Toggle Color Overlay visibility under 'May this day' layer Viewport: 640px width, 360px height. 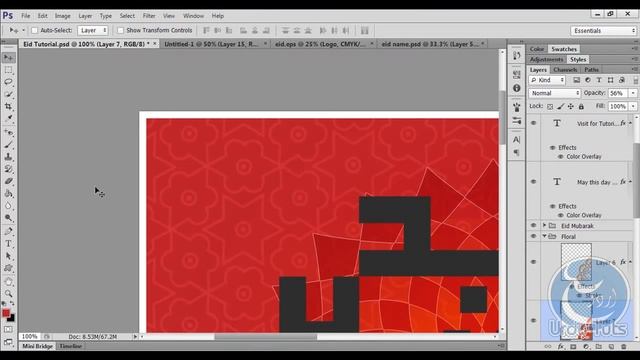pos(560,215)
